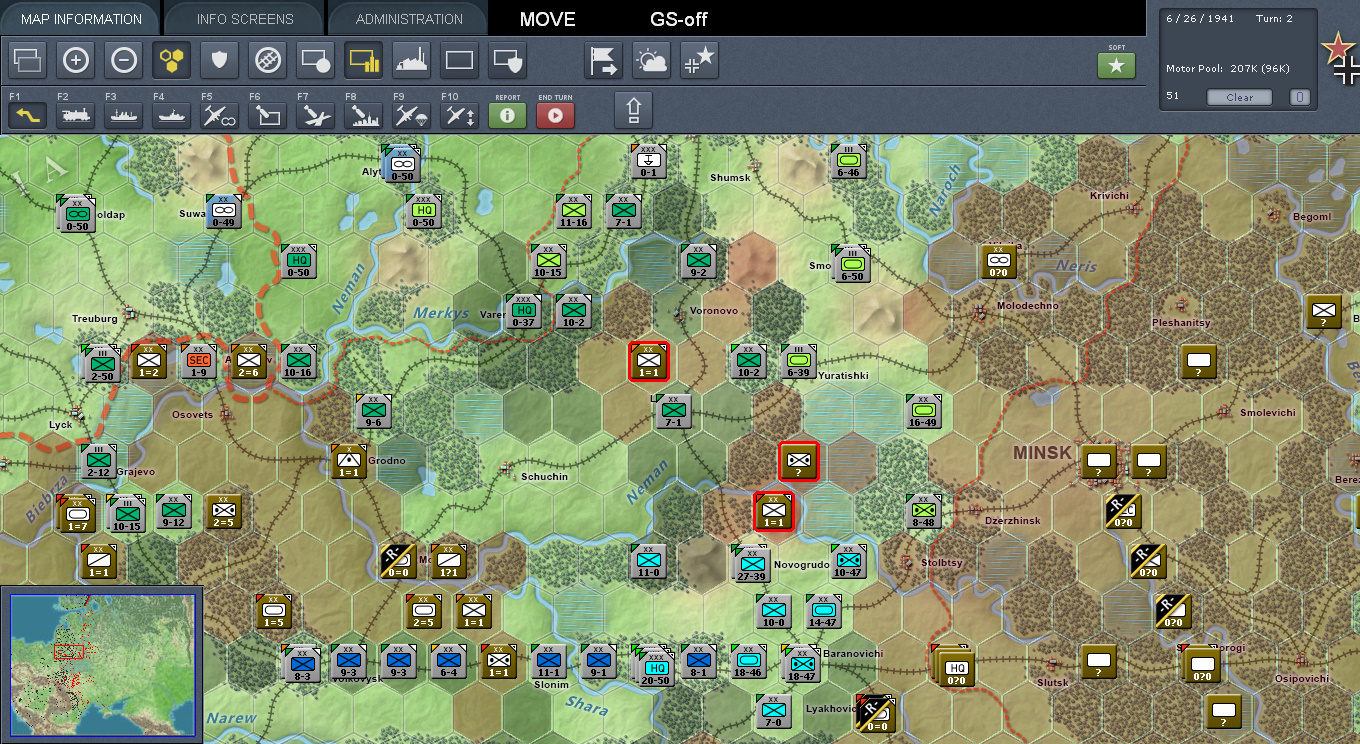This screenshot has height=744, width=1360.
Task: Click the Molodechno town label
Action: coord(1029,306)
